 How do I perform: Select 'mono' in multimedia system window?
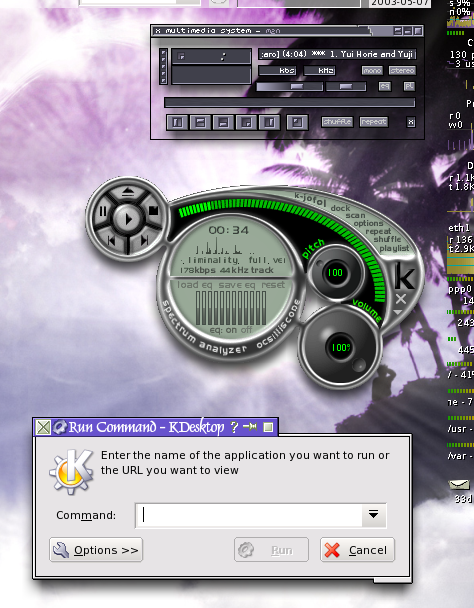(x=372, y=71)
